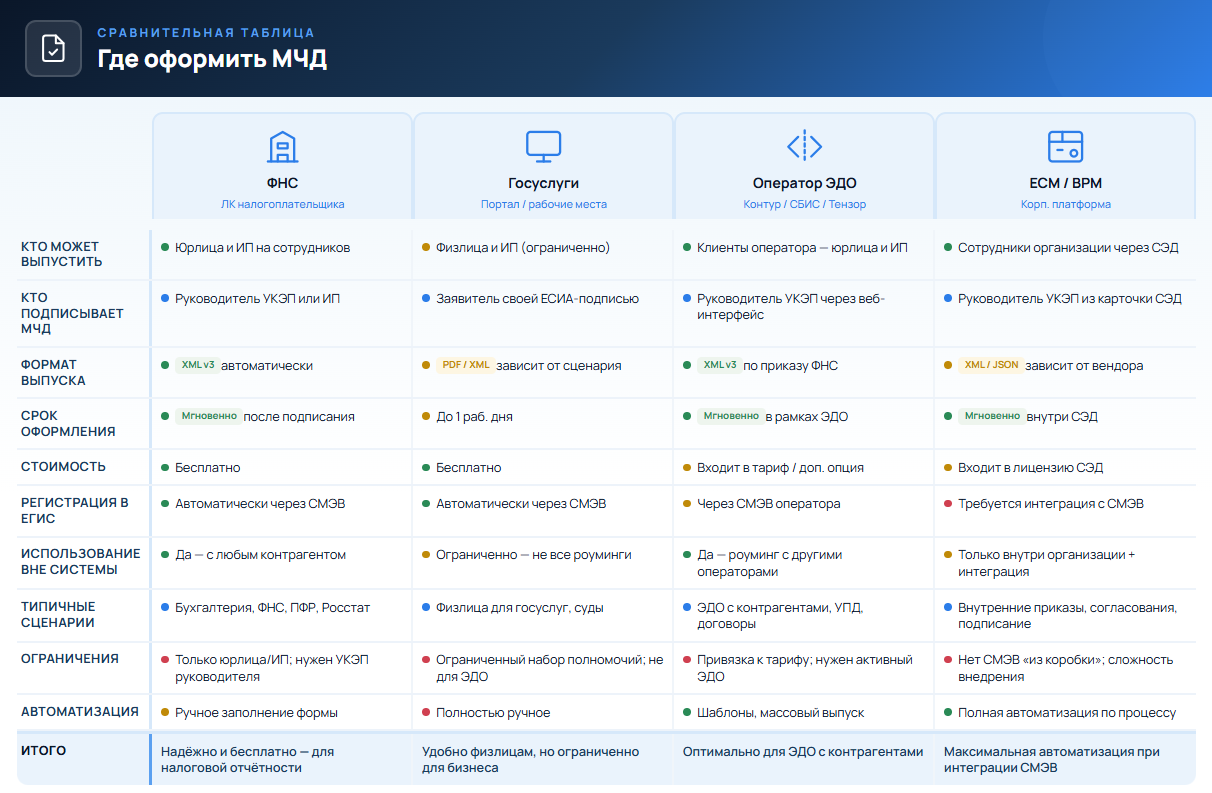This screenshot has height=793, width=1212.
Task: Click the XML v3 badge in ФНС column
Action: pos(197,365)
